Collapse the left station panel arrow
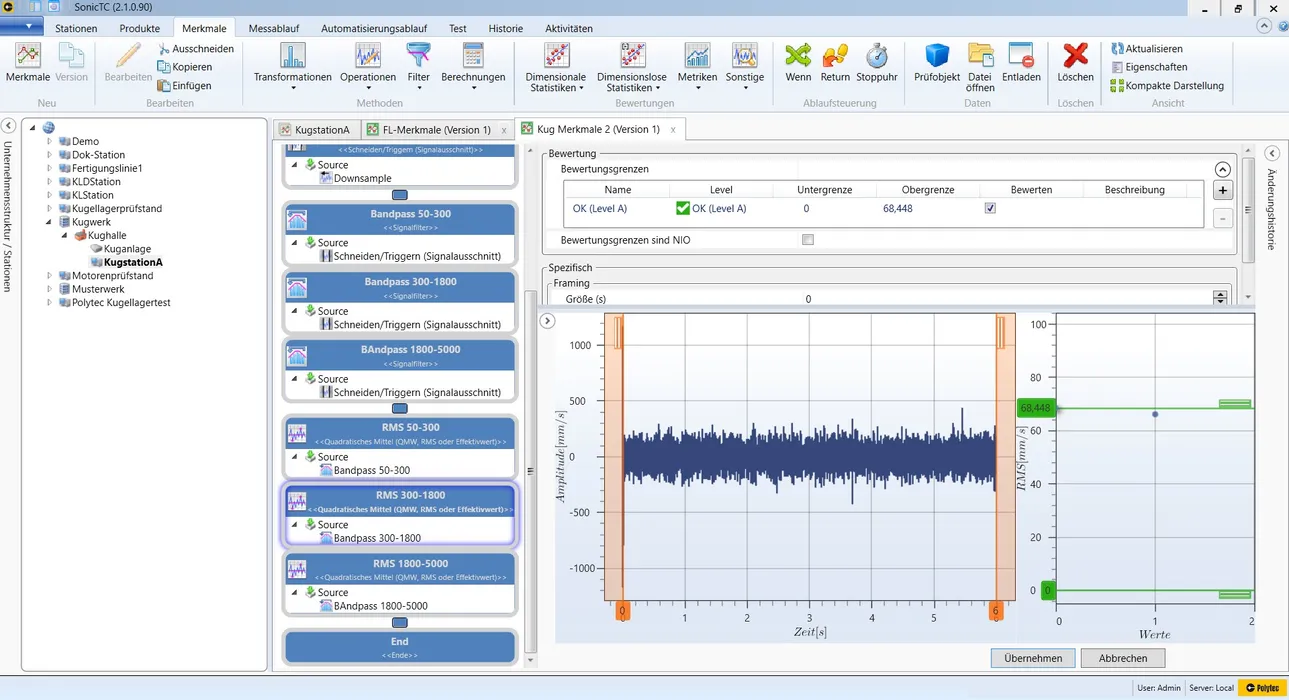The image size is (1289, 700). point(8,126)
